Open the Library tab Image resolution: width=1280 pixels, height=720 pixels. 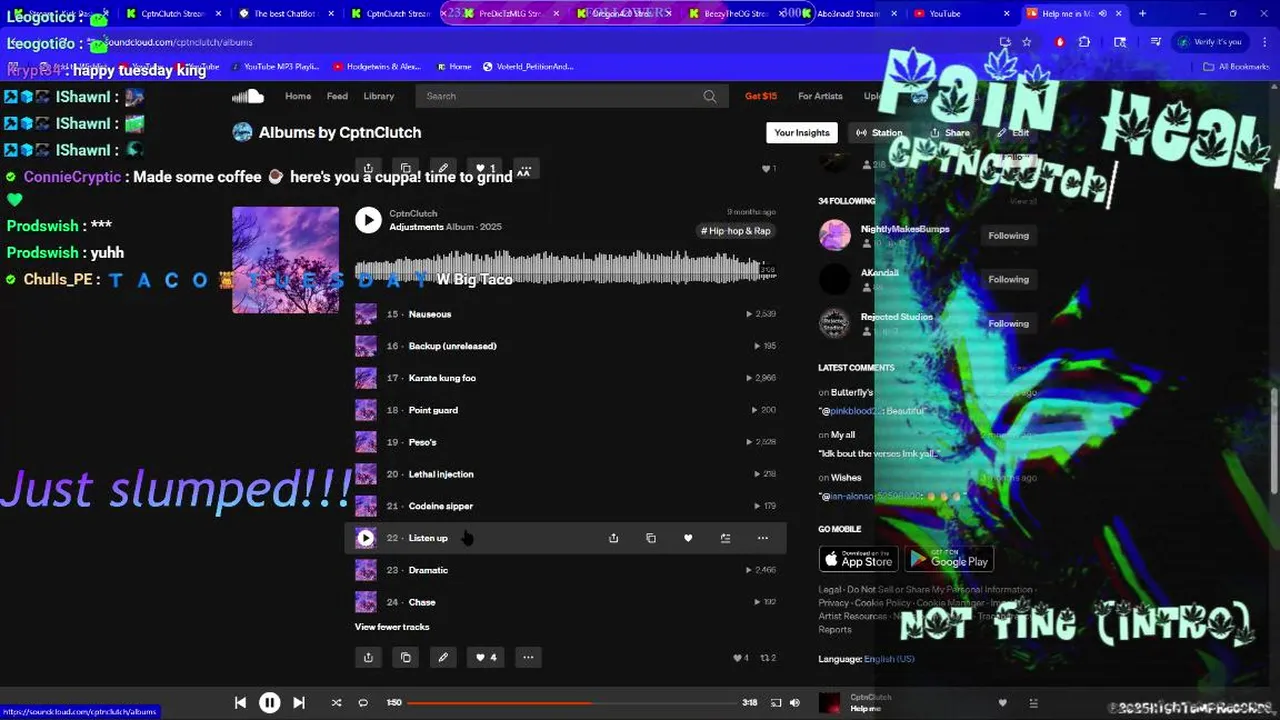(x=378, y=96)
